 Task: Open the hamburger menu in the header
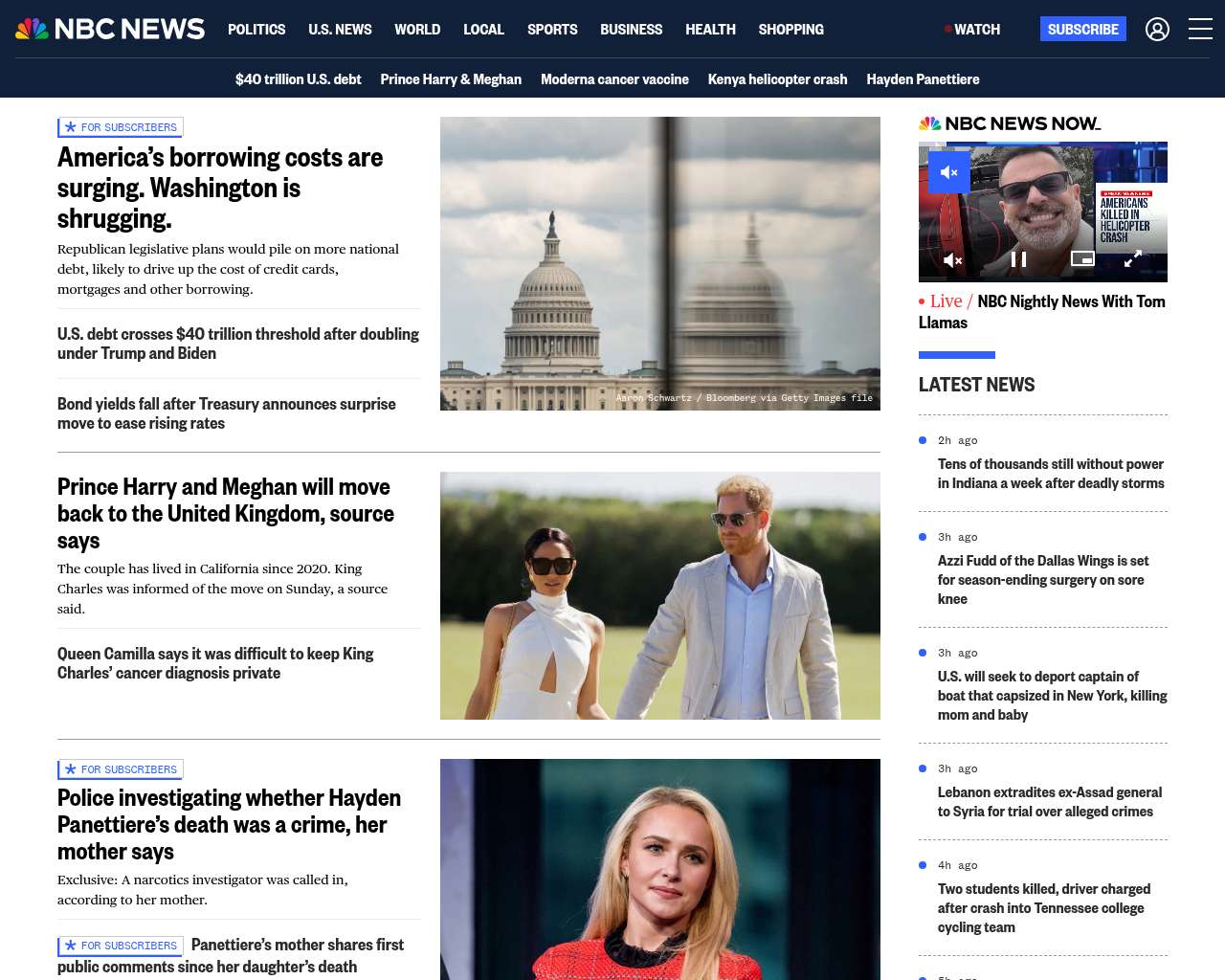1200,29
